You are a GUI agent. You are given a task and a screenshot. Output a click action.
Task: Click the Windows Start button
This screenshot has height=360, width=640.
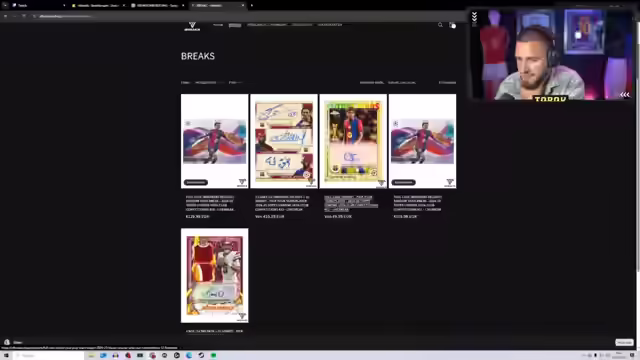pyautogui.click(x=6, y=356)
